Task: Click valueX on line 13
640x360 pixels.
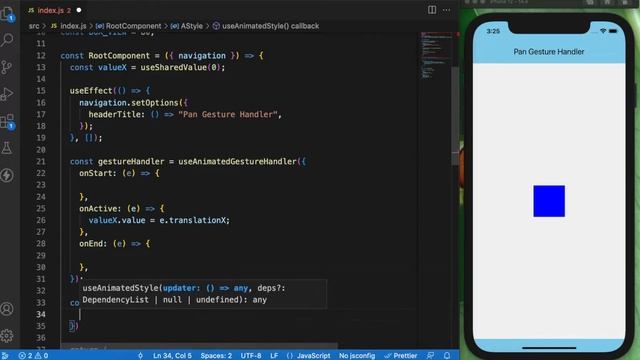Action: [112, 67]
